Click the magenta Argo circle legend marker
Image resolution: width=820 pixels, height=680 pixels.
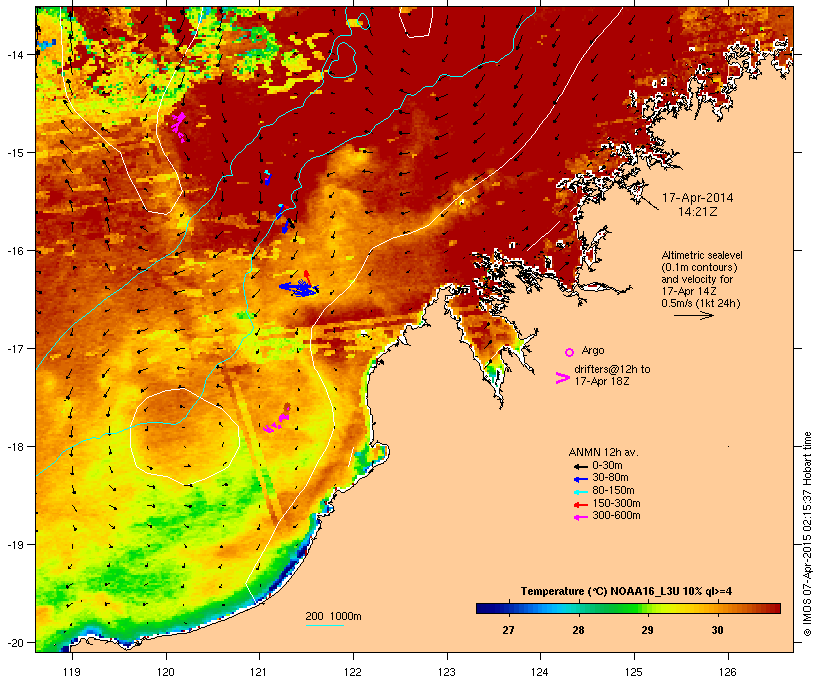pos(570,352)
